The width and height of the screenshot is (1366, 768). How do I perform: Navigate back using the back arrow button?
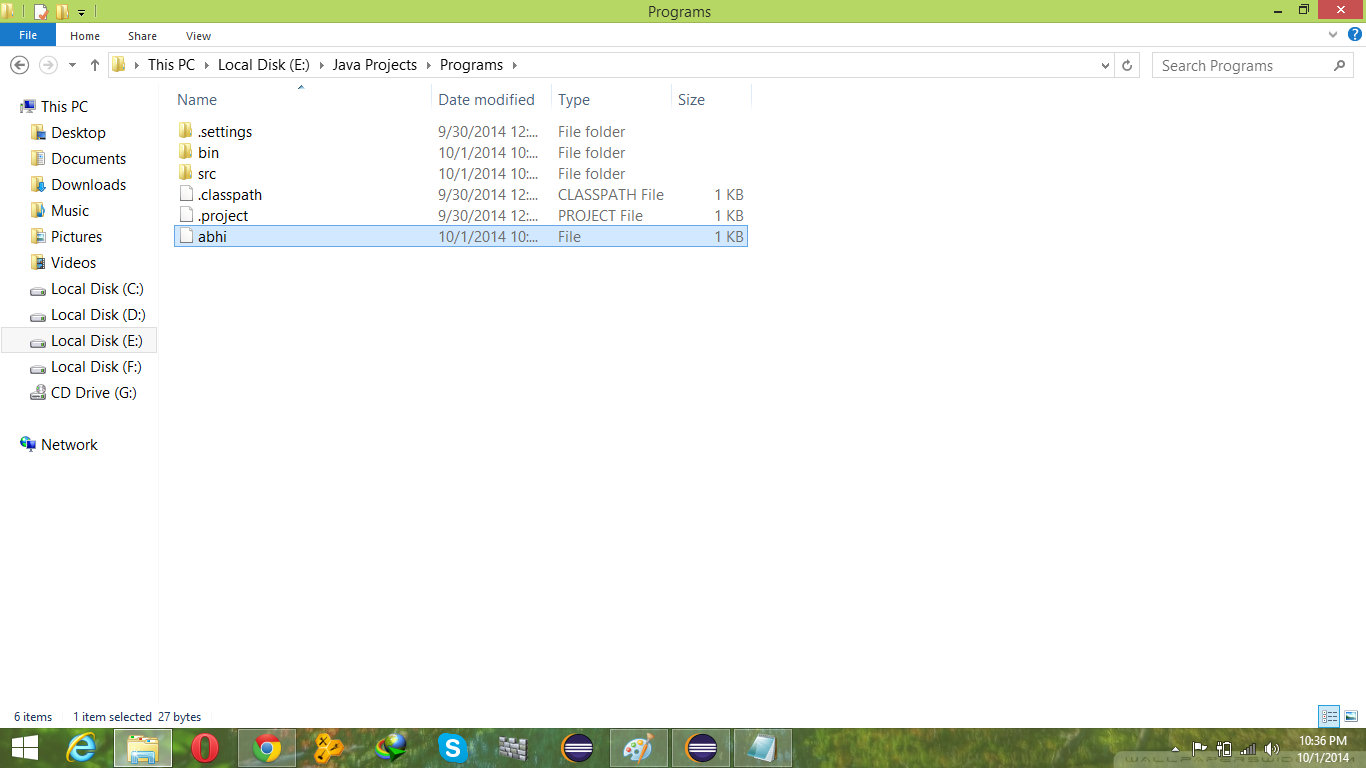click(x=19, y=65)
